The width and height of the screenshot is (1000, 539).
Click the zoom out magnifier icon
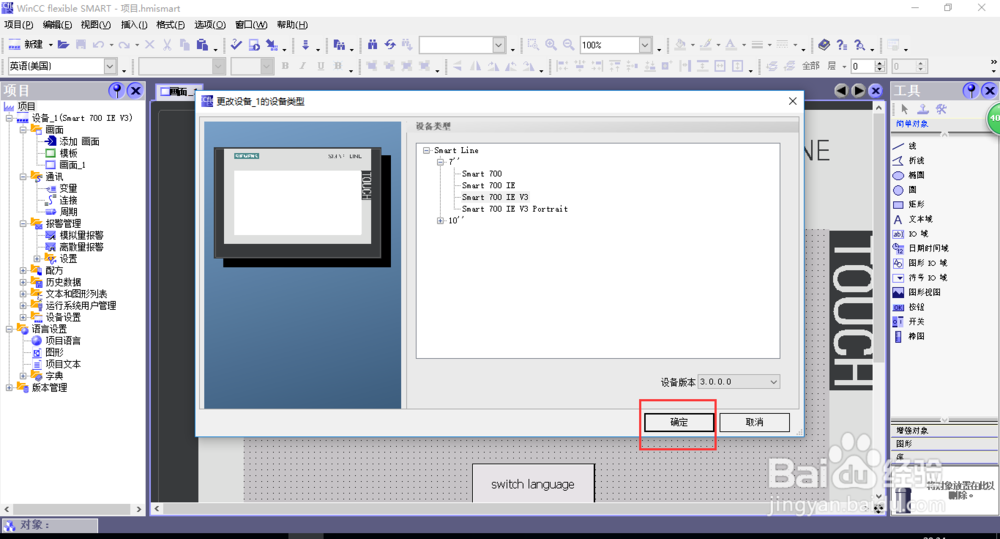pos(568,45)
